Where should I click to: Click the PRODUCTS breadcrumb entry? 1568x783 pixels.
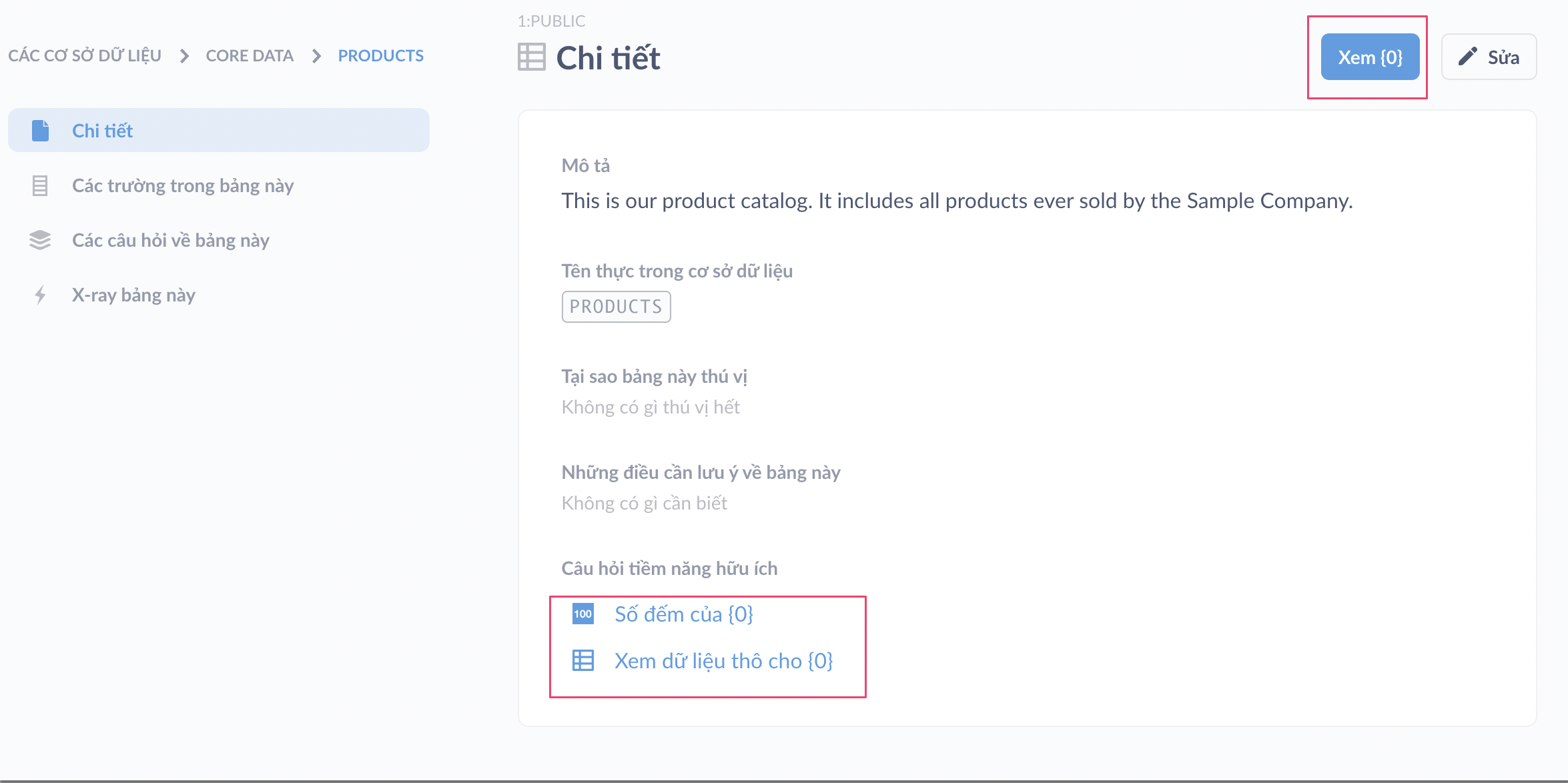tap(380, 55)
